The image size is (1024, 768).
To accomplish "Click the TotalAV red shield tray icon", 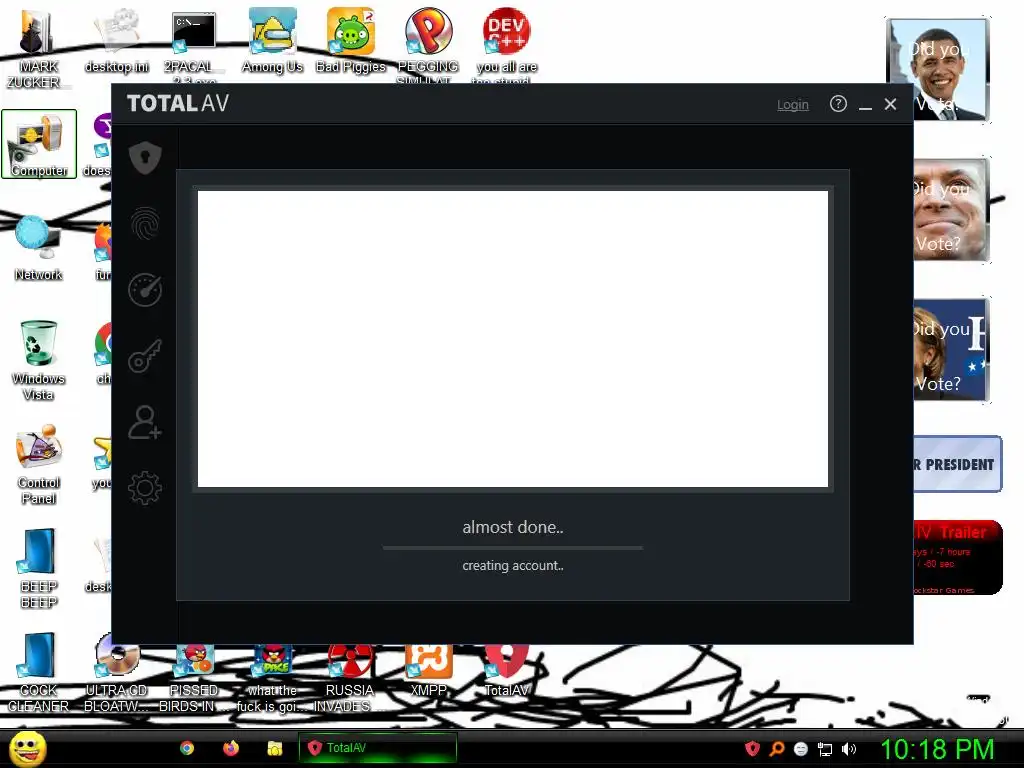I will click(752, 748).
